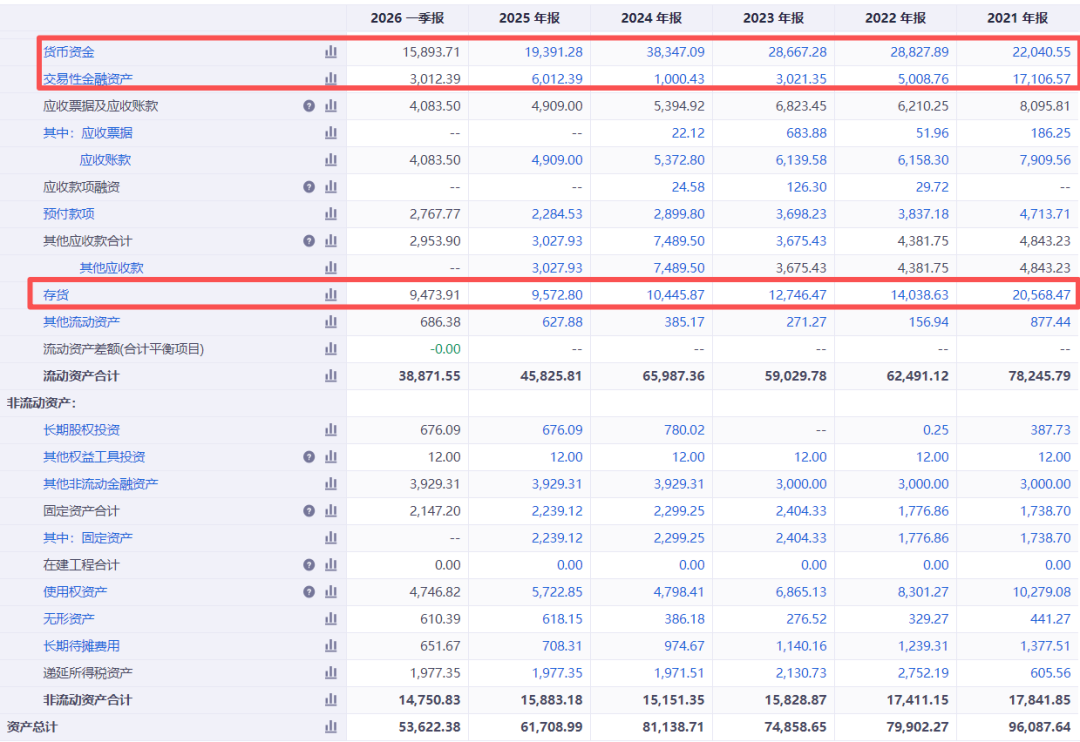Open the 其中：应收票据 sub-item link
This screenshot has width=1080, height=742.
87,133
